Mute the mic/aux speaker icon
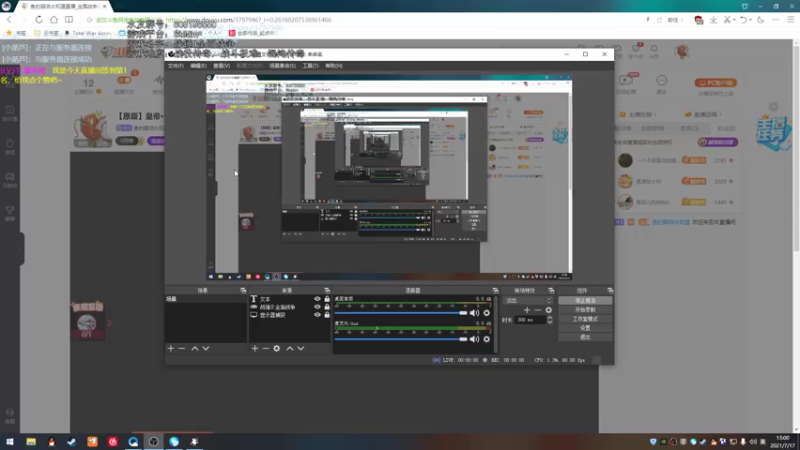The height and width of the screenshot is (450, 800). (x=474, y=339)
